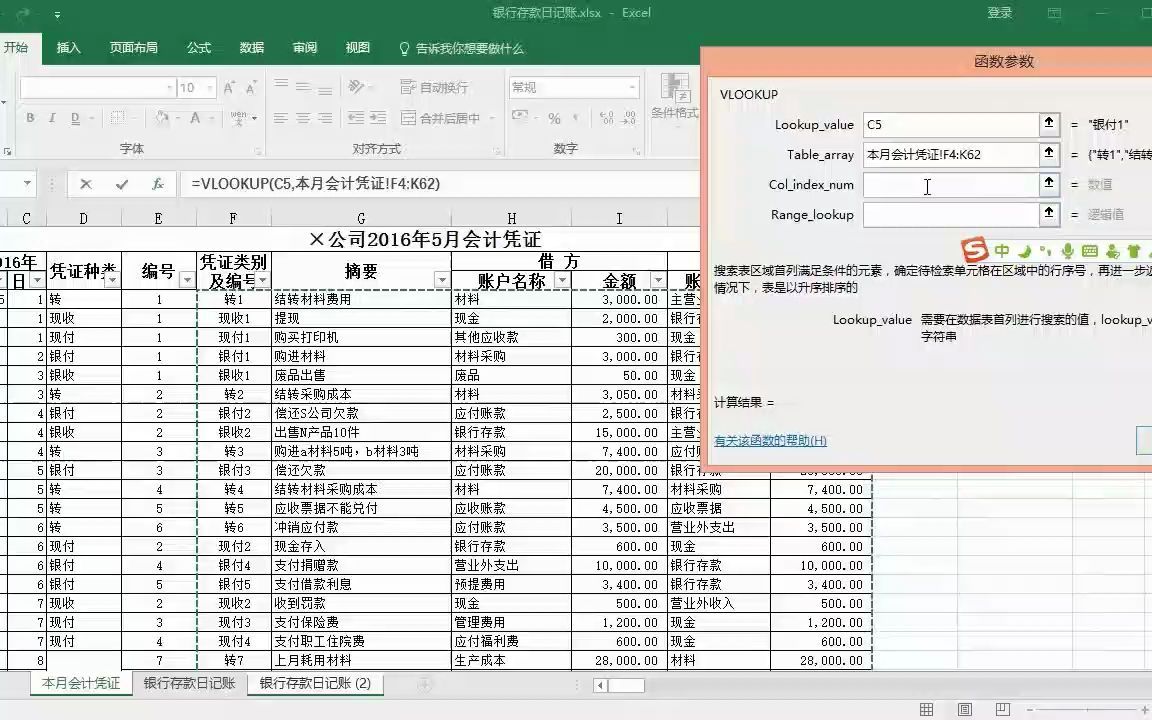The height and width of the screenshot is (720, 1152).
Task: Switch to the 公式 ribbon tab
Action: pos(198,47)
